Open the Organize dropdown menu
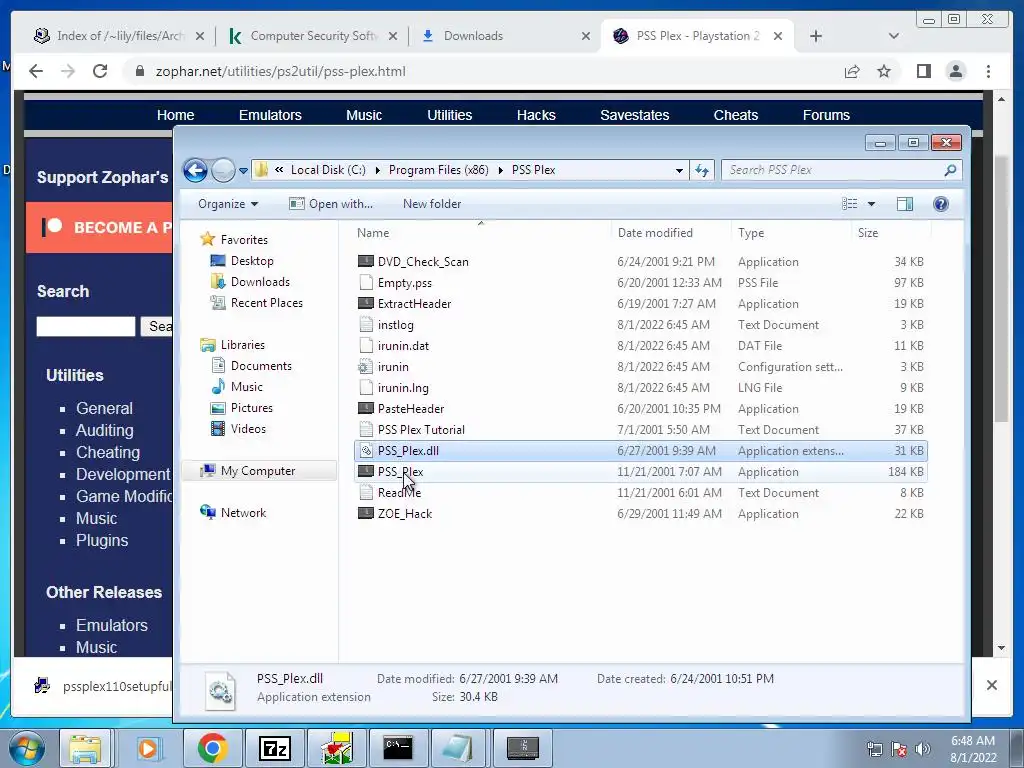1024x768 pixels. coord(228,204)
